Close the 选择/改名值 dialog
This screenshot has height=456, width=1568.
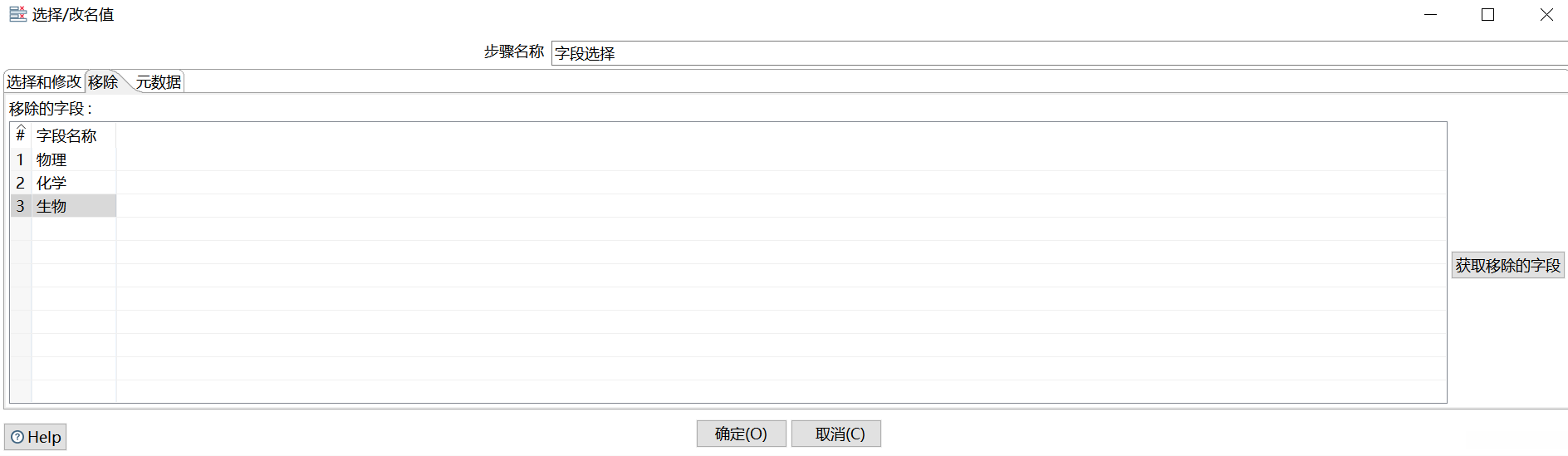[x=1546, y=15]
